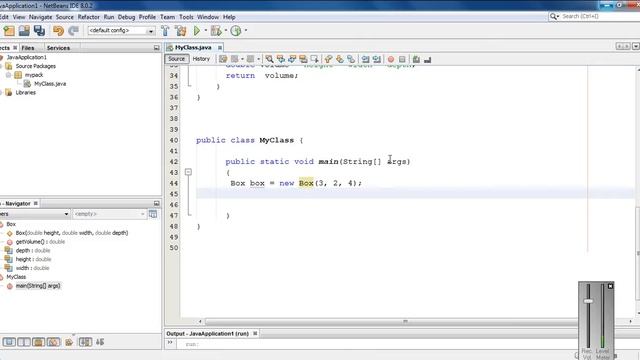Minimize the Projects panel group
The width and height of the screenshot is (640, 360).
point(157,48)
